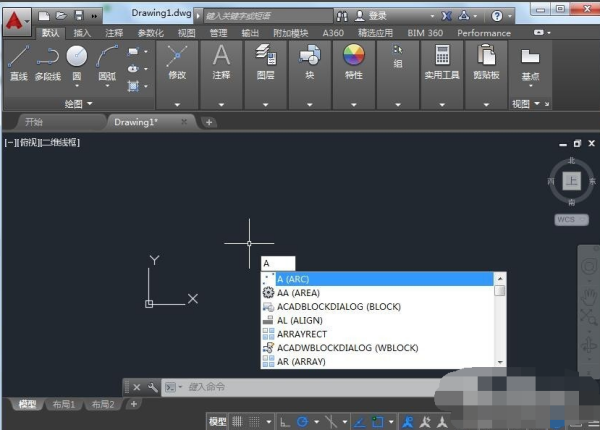This screenshot has width=600, height=430.
Task: Open the 特性 properties panel dropdown
Action: [x=354, y=103]
